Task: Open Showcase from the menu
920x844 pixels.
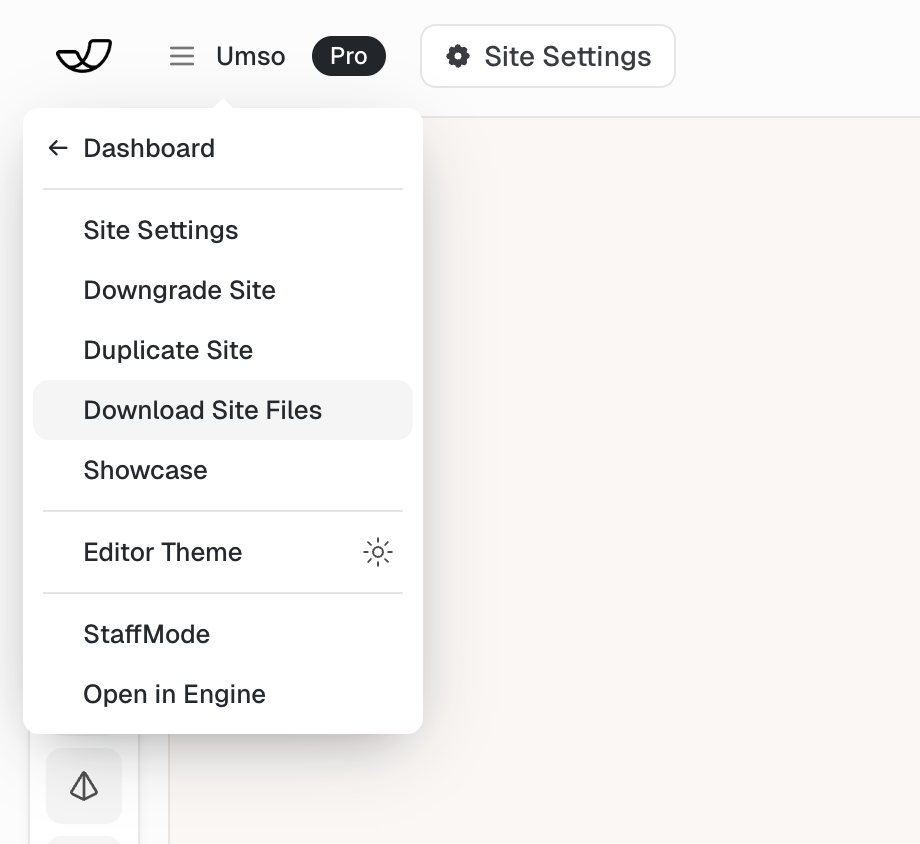Action: [x=146, y=470]
